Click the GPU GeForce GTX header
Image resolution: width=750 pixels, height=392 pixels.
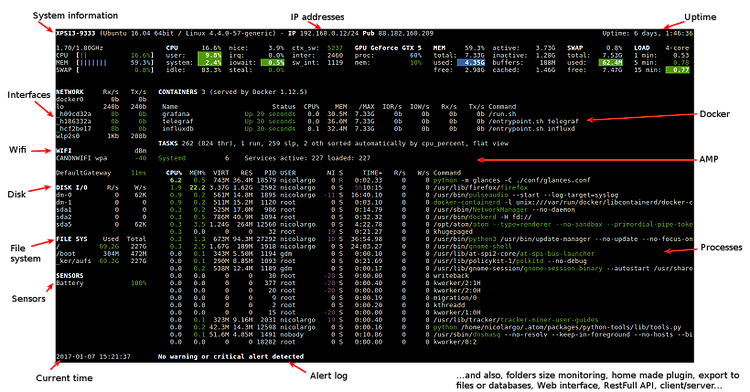[x=388, y=48]
